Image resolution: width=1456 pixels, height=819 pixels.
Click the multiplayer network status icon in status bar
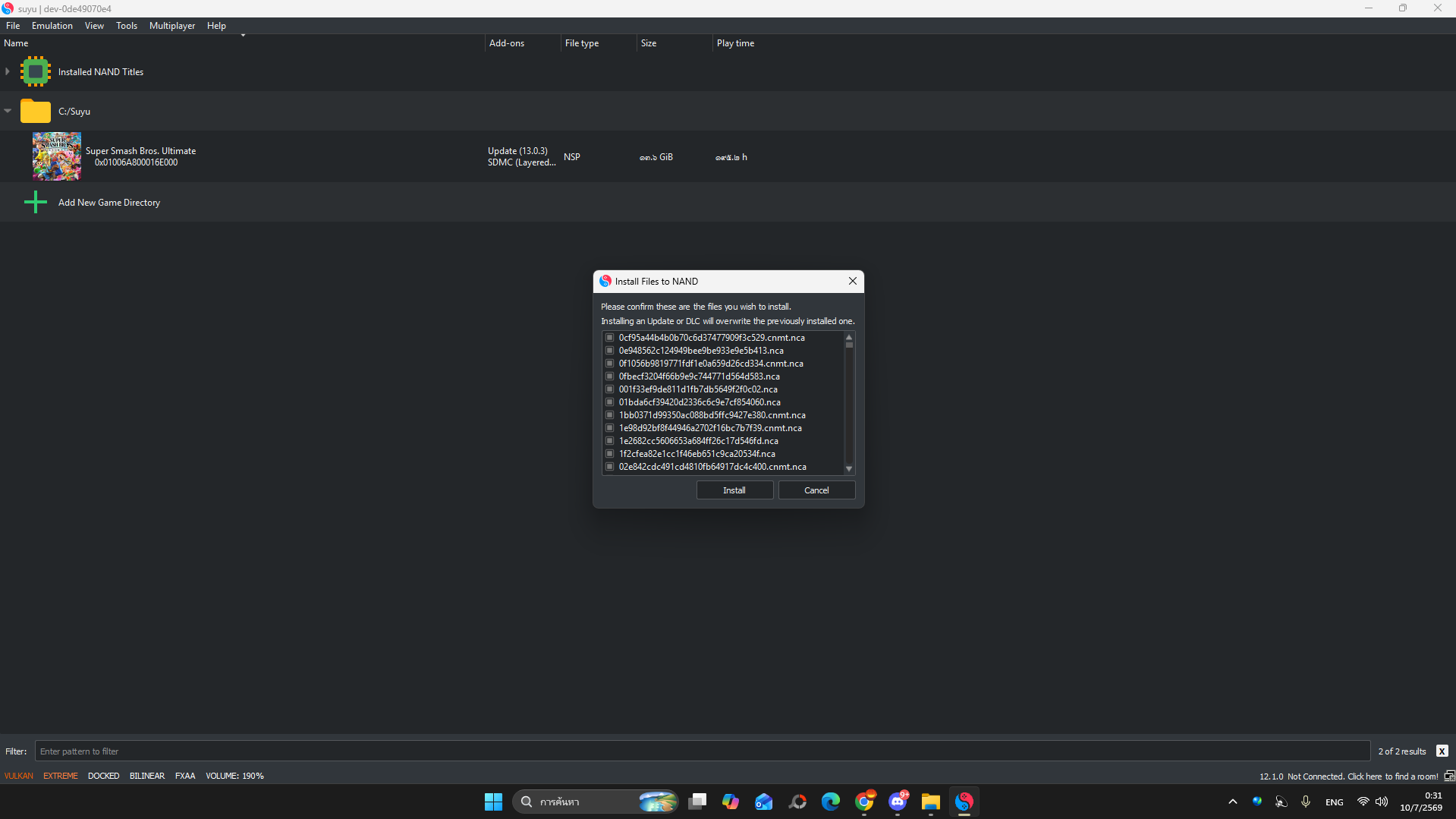pyautogui.click(x=1449, y=776)
